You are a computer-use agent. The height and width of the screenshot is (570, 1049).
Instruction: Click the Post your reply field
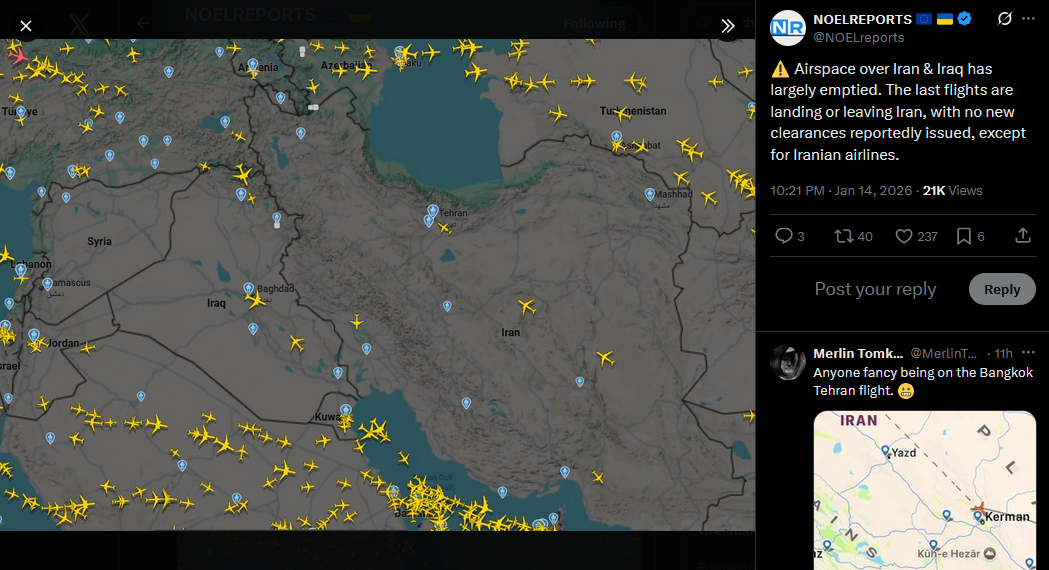coord(875,289)
